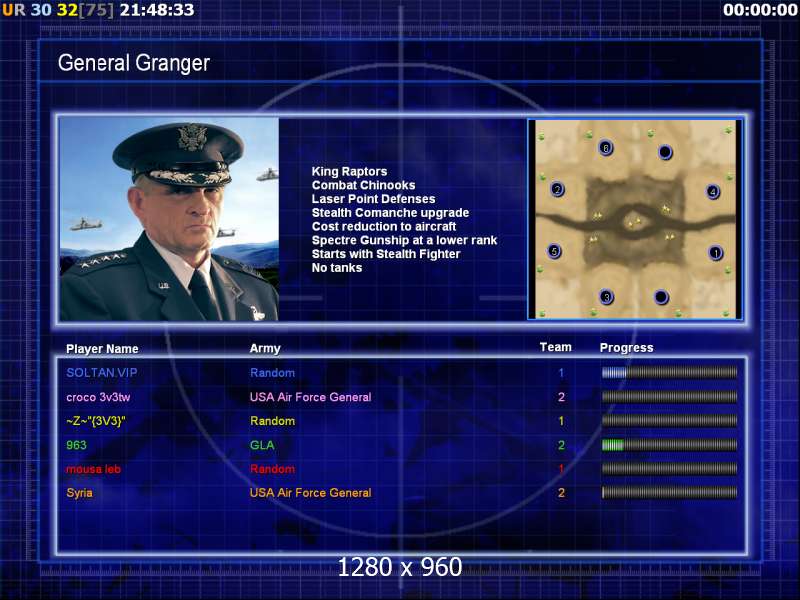
Task: Click the "Stealth Comanche upgrade" line
Action: tap(390, 213)
